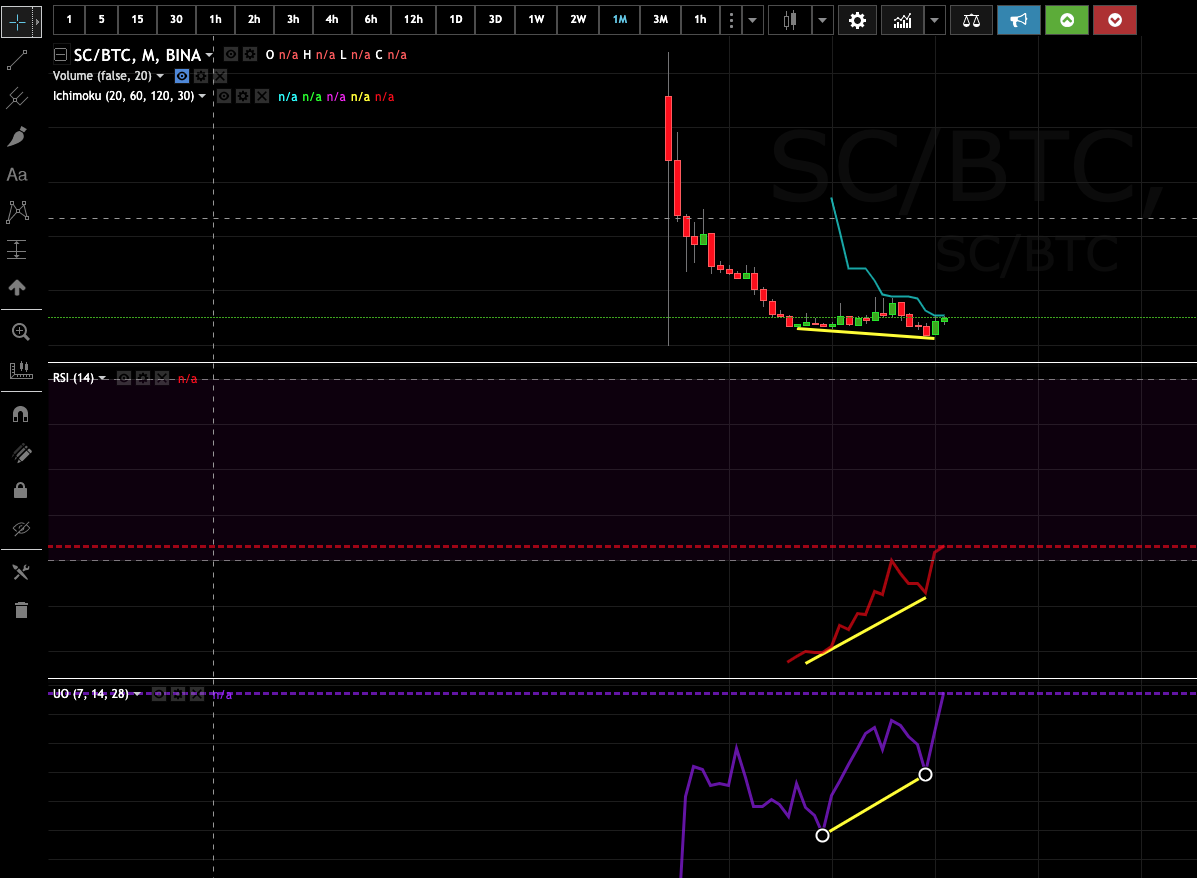
Task: Select the 1D timeframe
Action: click(x=456, y=20)
